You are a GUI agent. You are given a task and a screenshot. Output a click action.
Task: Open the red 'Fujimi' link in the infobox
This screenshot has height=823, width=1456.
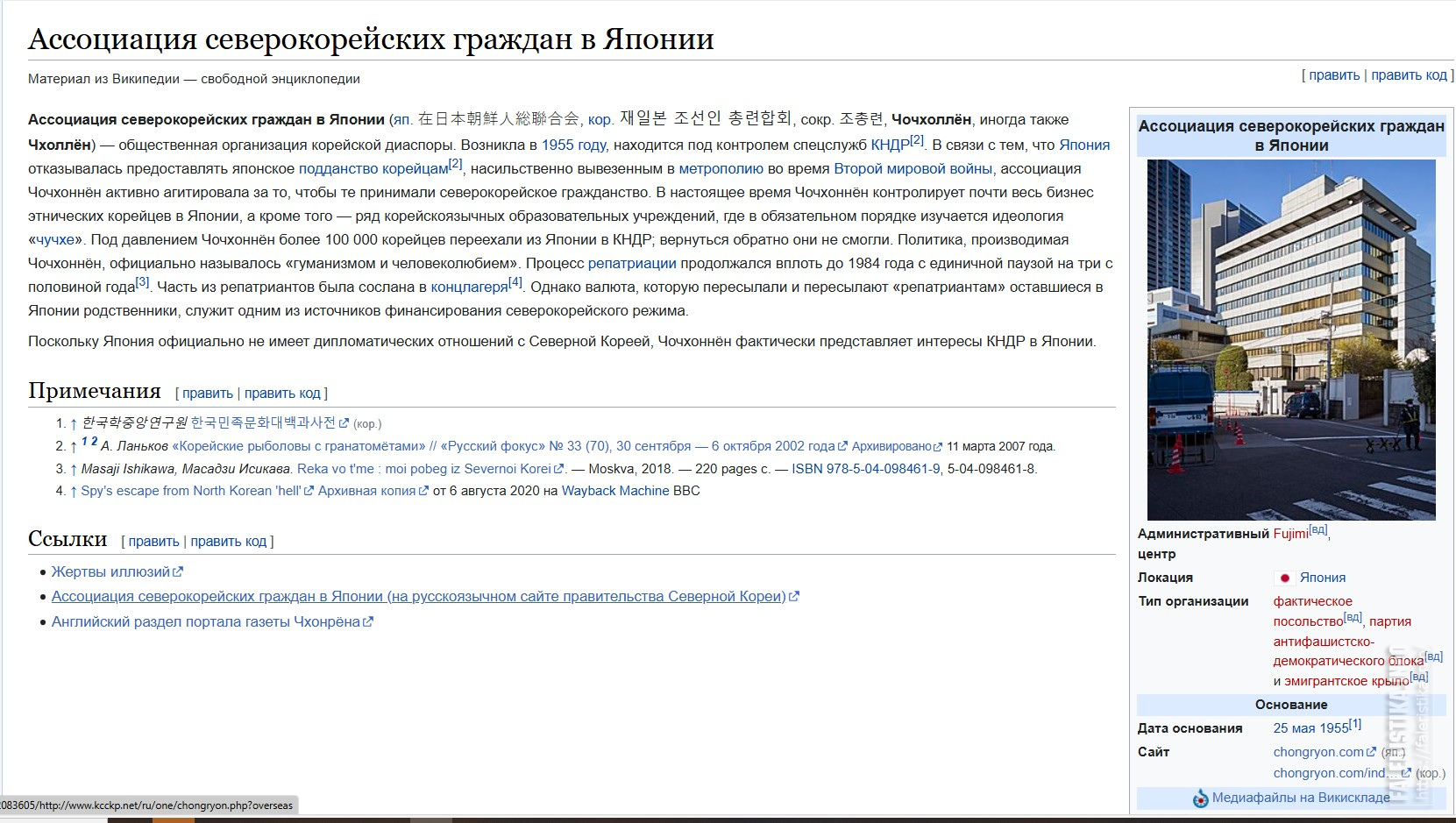click(1290, 534)
